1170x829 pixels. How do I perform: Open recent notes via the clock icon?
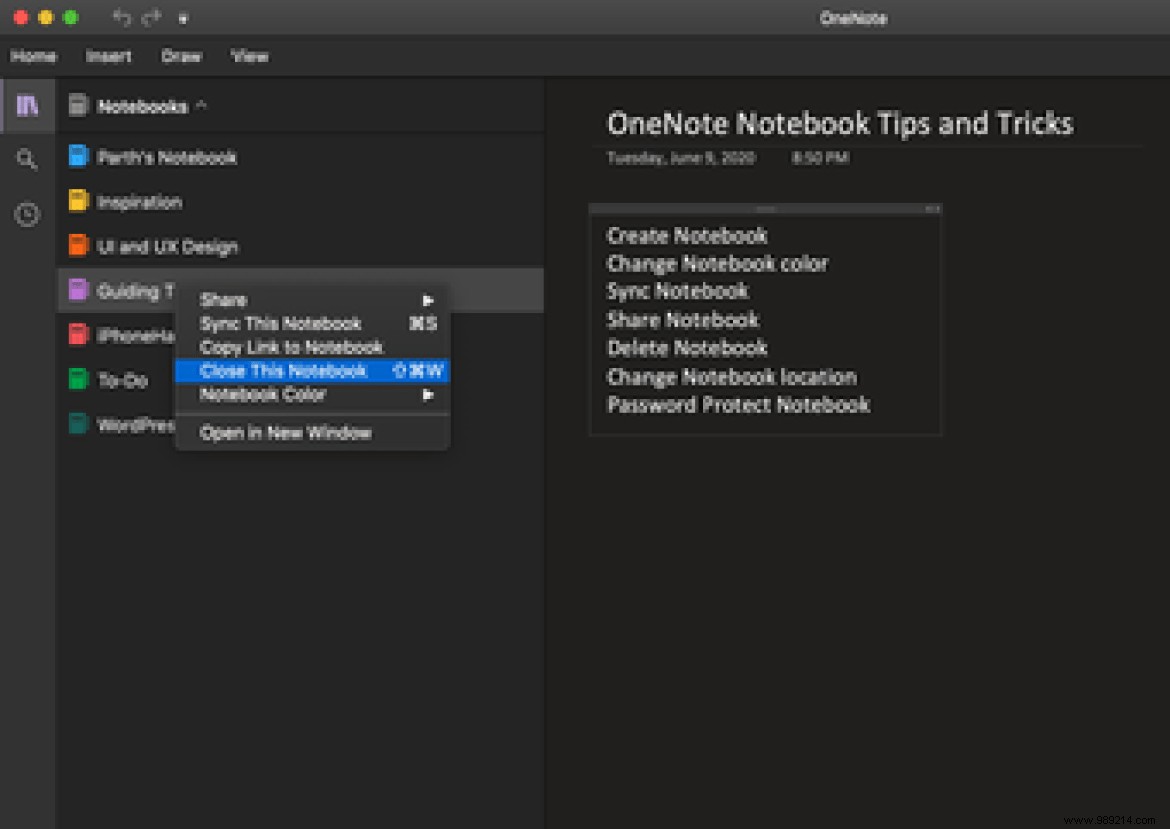click(27, 213)
